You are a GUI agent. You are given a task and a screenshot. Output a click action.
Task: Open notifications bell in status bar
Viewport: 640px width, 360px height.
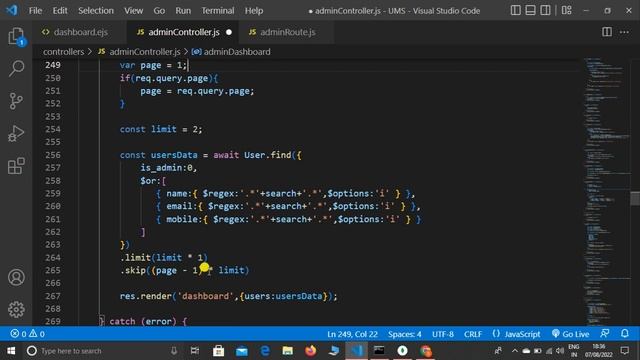pos(625,333)
